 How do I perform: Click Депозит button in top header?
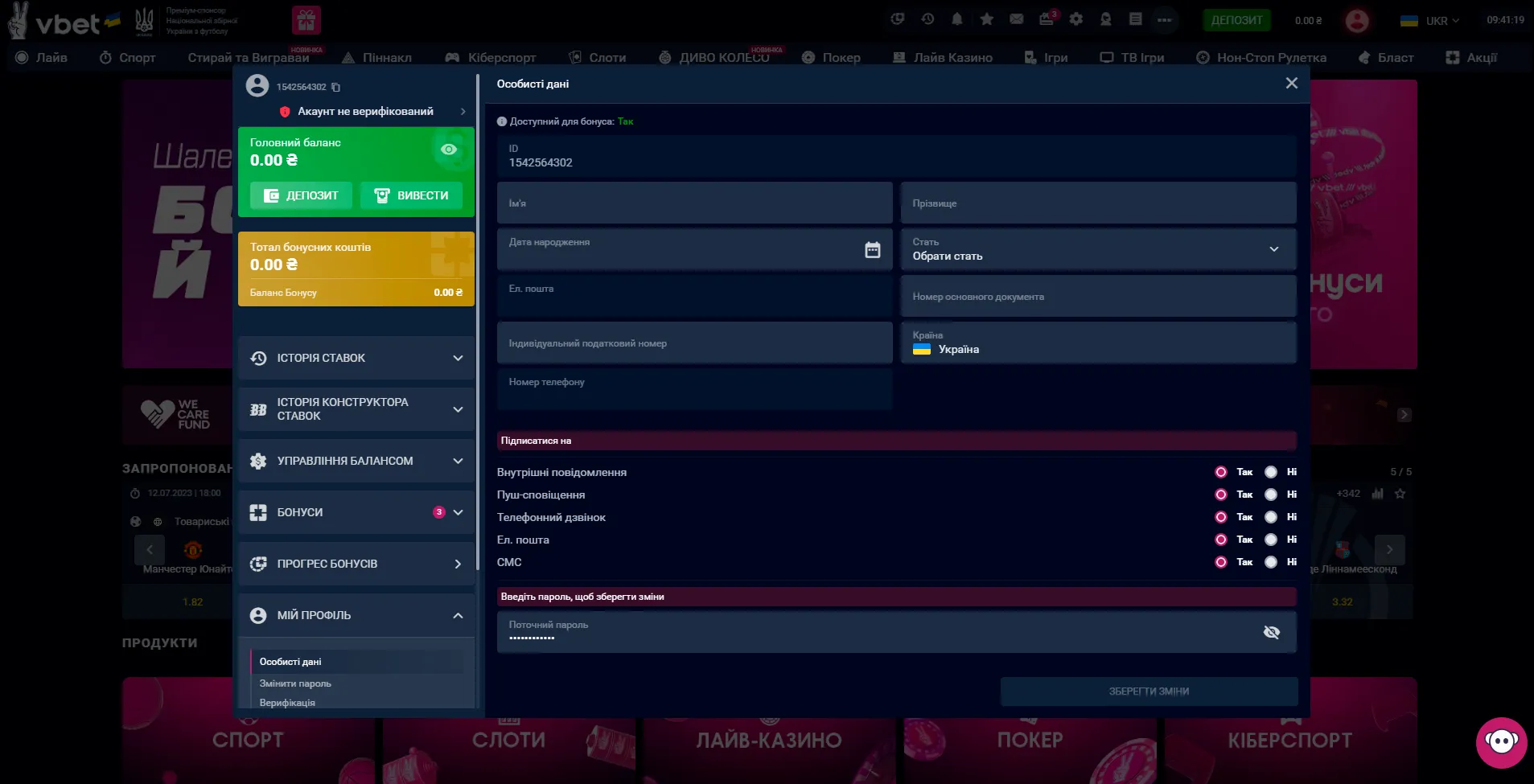click(x=1236, y=20)
